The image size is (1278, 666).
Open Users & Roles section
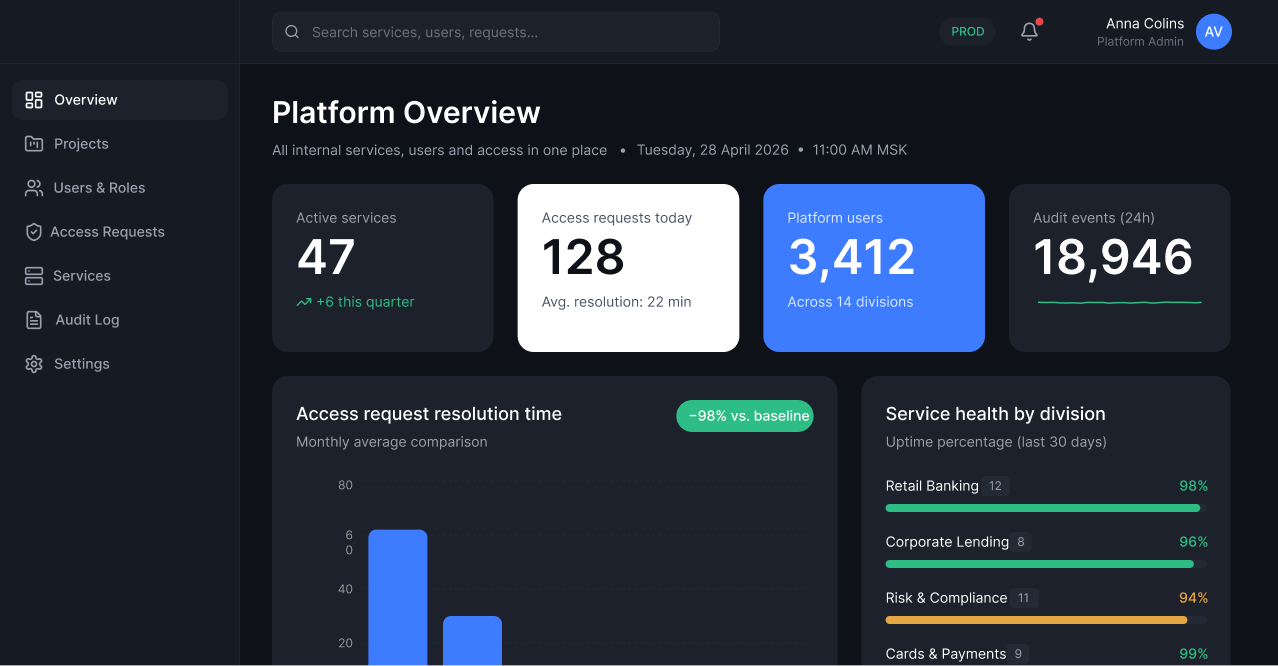pos(120,188)
